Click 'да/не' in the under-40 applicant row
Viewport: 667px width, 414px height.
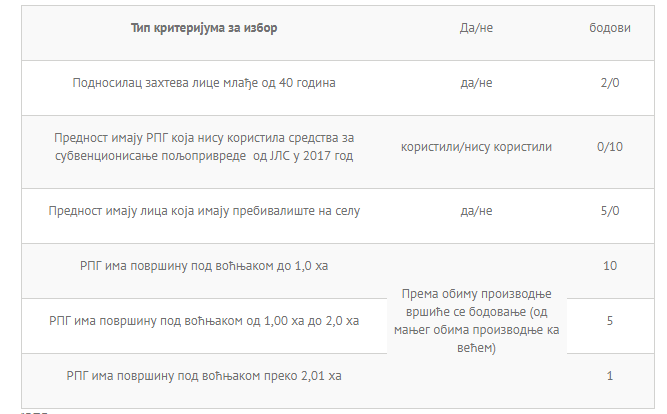pyautogui.click(x=476, y=83)
